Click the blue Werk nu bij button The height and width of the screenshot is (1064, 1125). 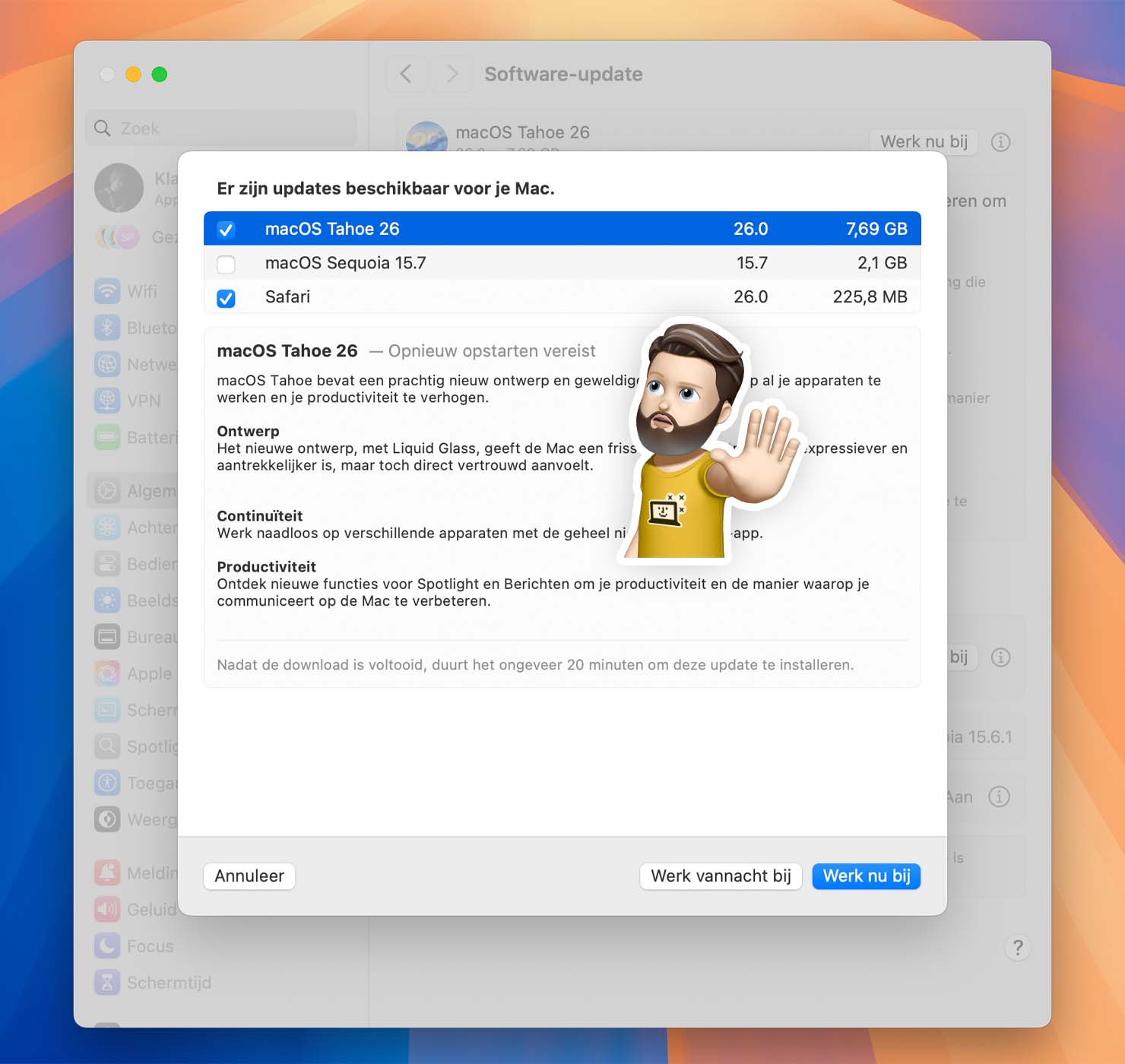(867, 876)
